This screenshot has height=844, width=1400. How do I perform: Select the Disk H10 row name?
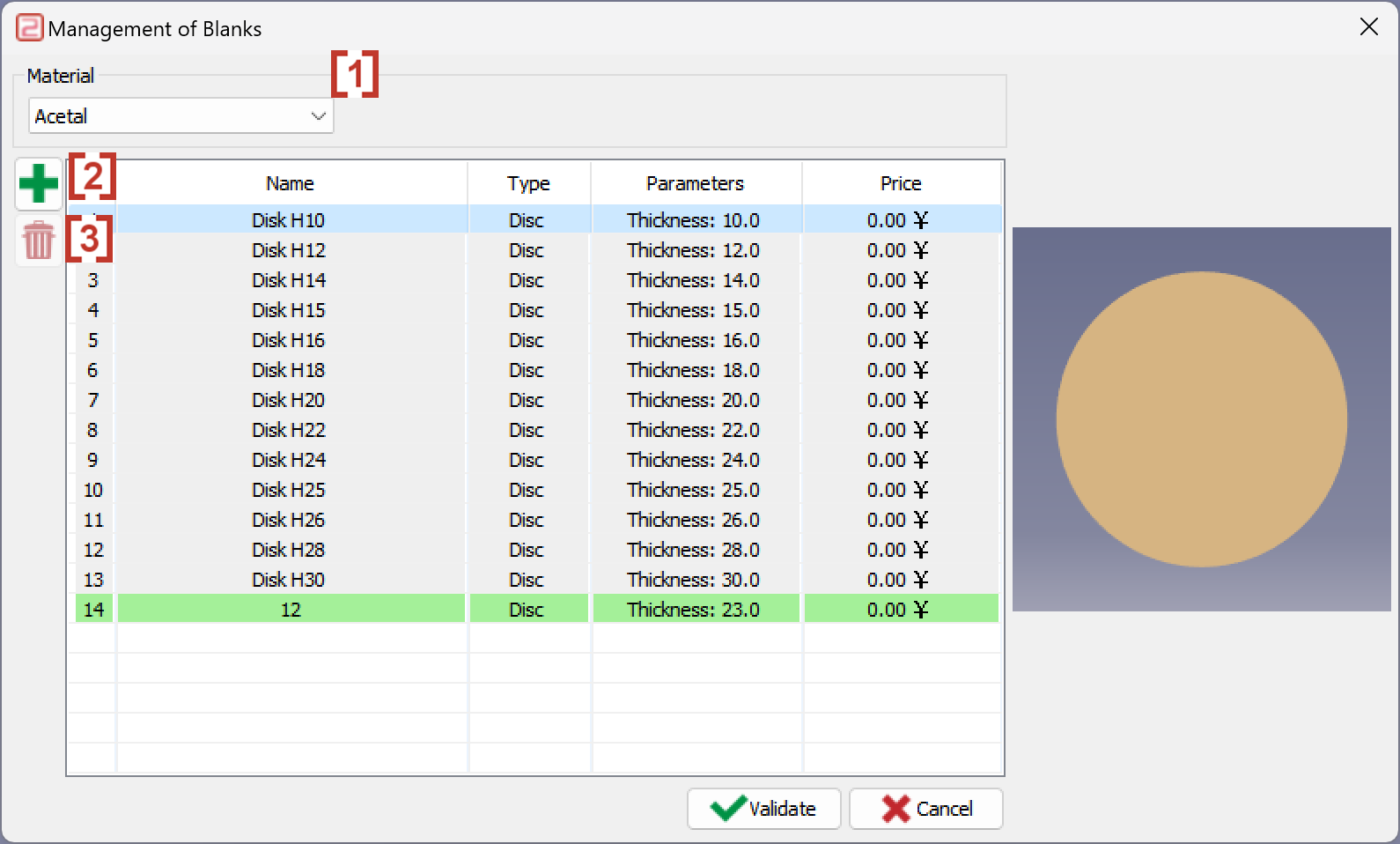click(291, 220)
